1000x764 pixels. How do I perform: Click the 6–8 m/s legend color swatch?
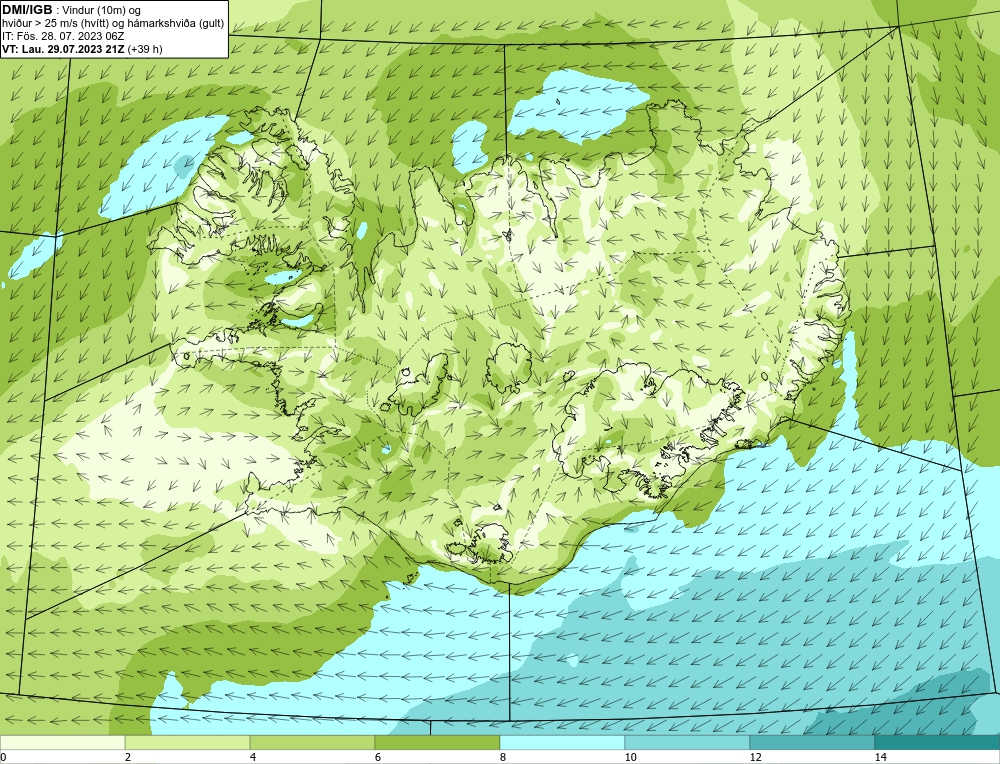click(438, 743)
